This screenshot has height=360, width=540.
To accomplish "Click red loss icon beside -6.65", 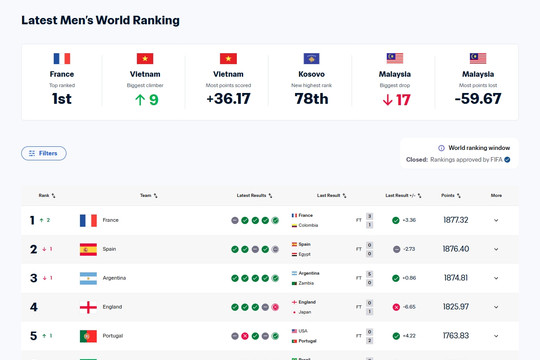I will [x=396, y=307].
